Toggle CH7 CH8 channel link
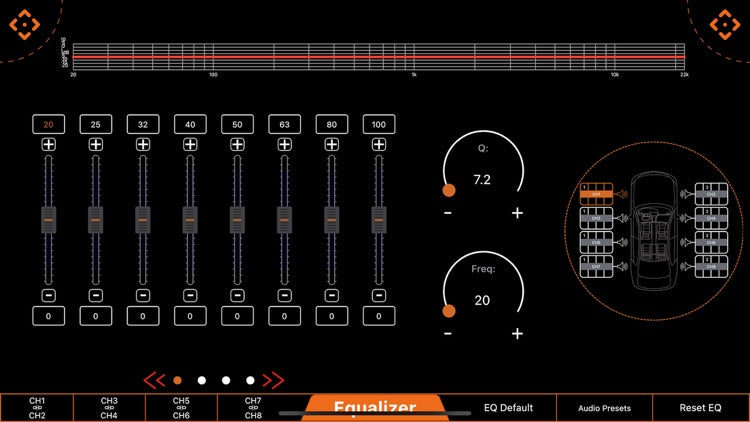Viewport: 750px width, 422px height. [x=253, y=408]
